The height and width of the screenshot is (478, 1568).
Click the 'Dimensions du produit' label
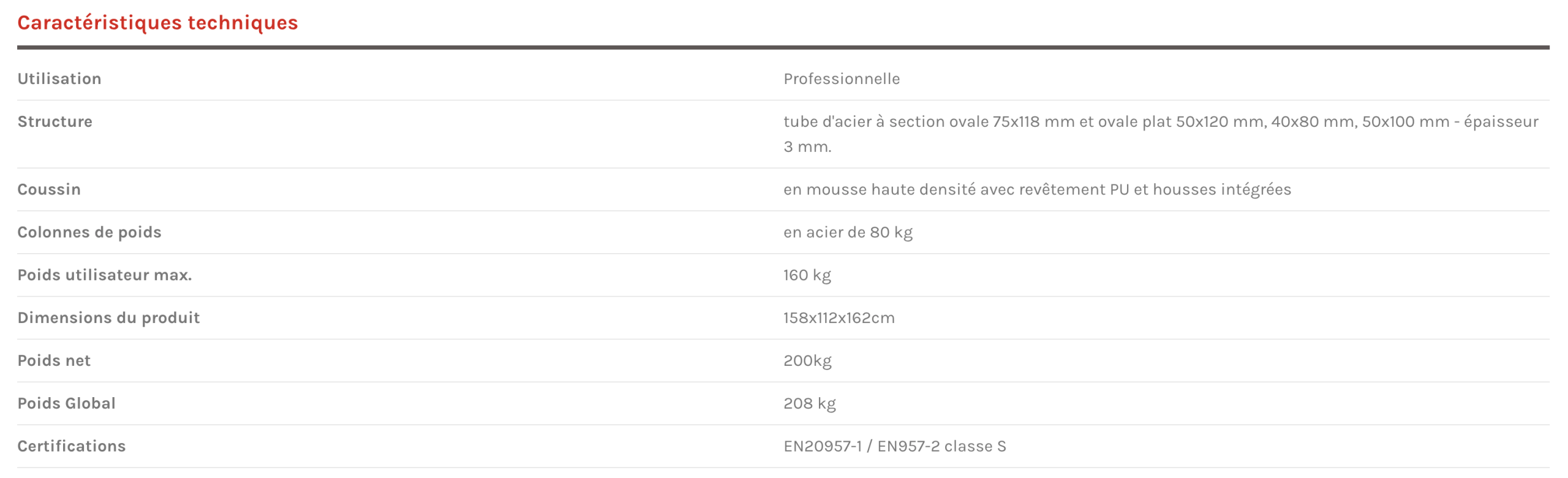click(109, 318)
